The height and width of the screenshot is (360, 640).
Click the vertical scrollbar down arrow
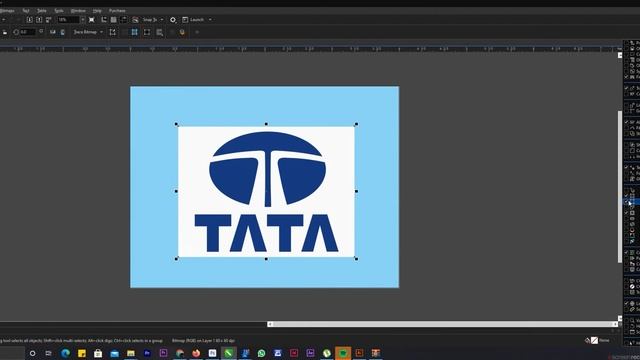click(620, 318)
